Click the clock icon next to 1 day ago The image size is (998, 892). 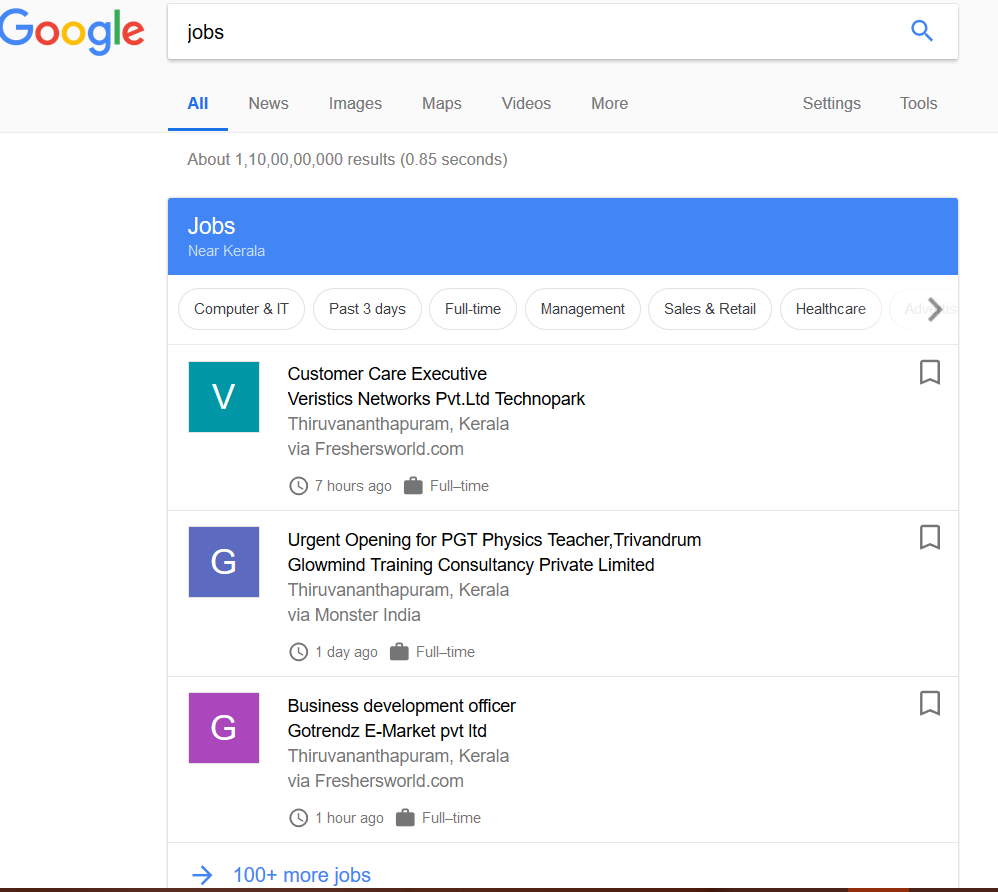pyautogui.click(x=299, y=652)
